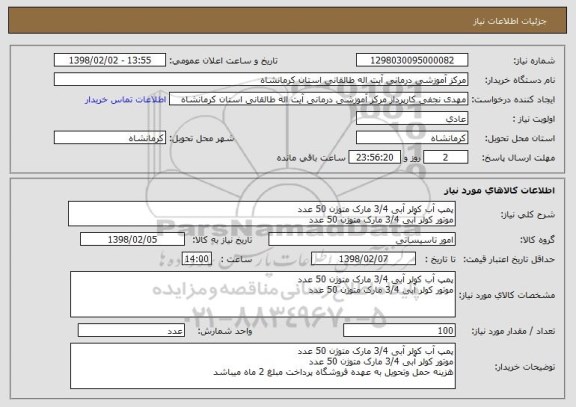
Task: Click the priority field showing عادی
Action: coord(412,119)
